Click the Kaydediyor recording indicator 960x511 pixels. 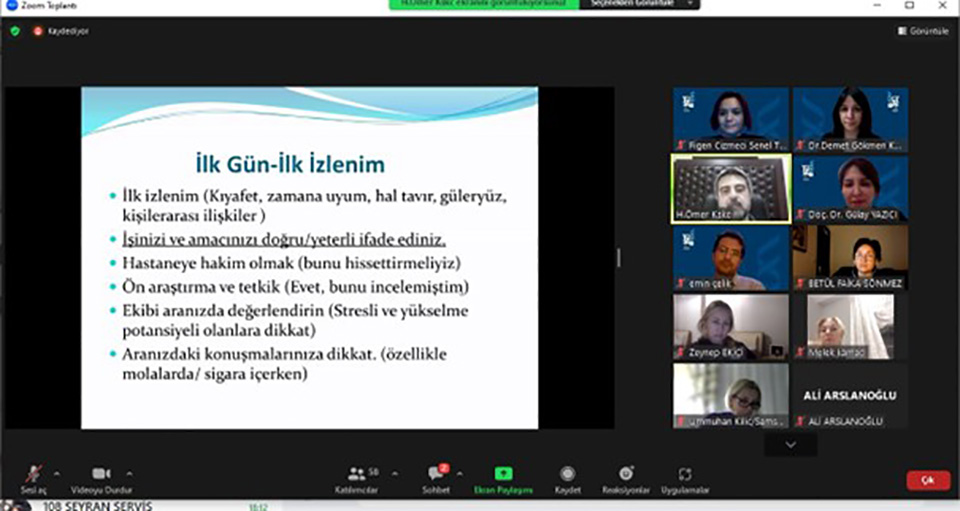(62, 31)
